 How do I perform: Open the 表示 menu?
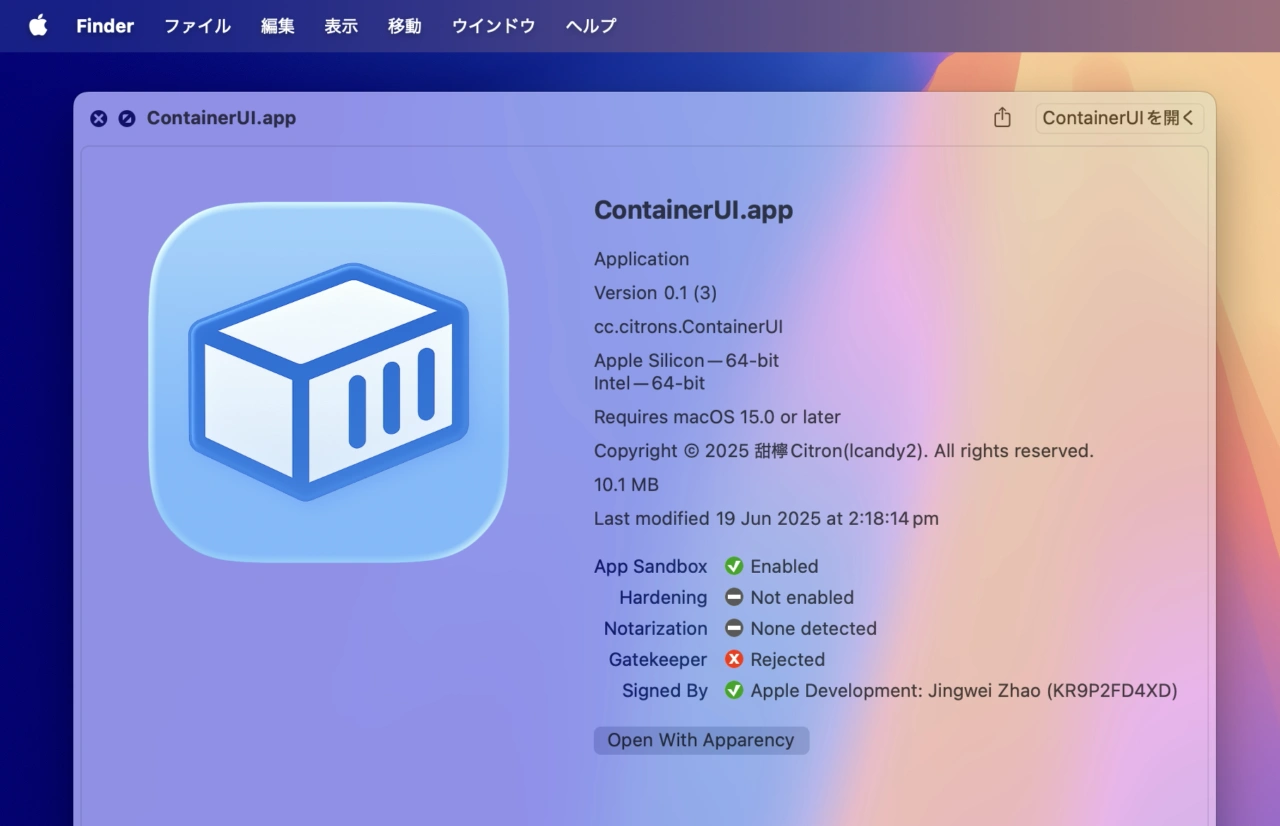(x=341, y=26)
